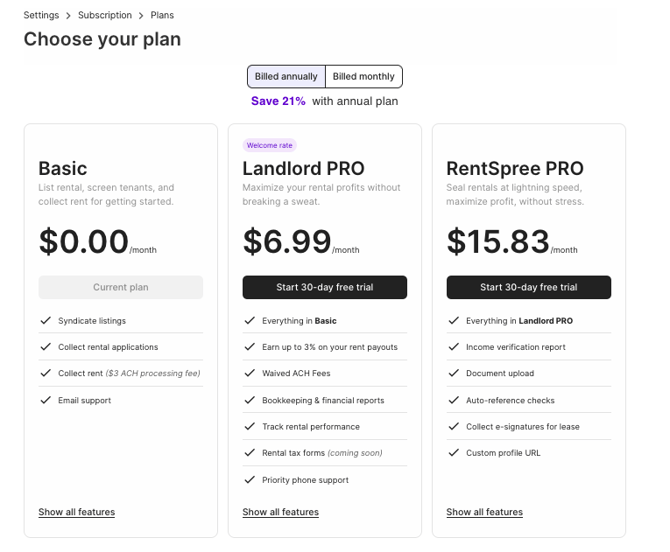Click checkmark next to Custom profile URL

click(x=454, y=453)
